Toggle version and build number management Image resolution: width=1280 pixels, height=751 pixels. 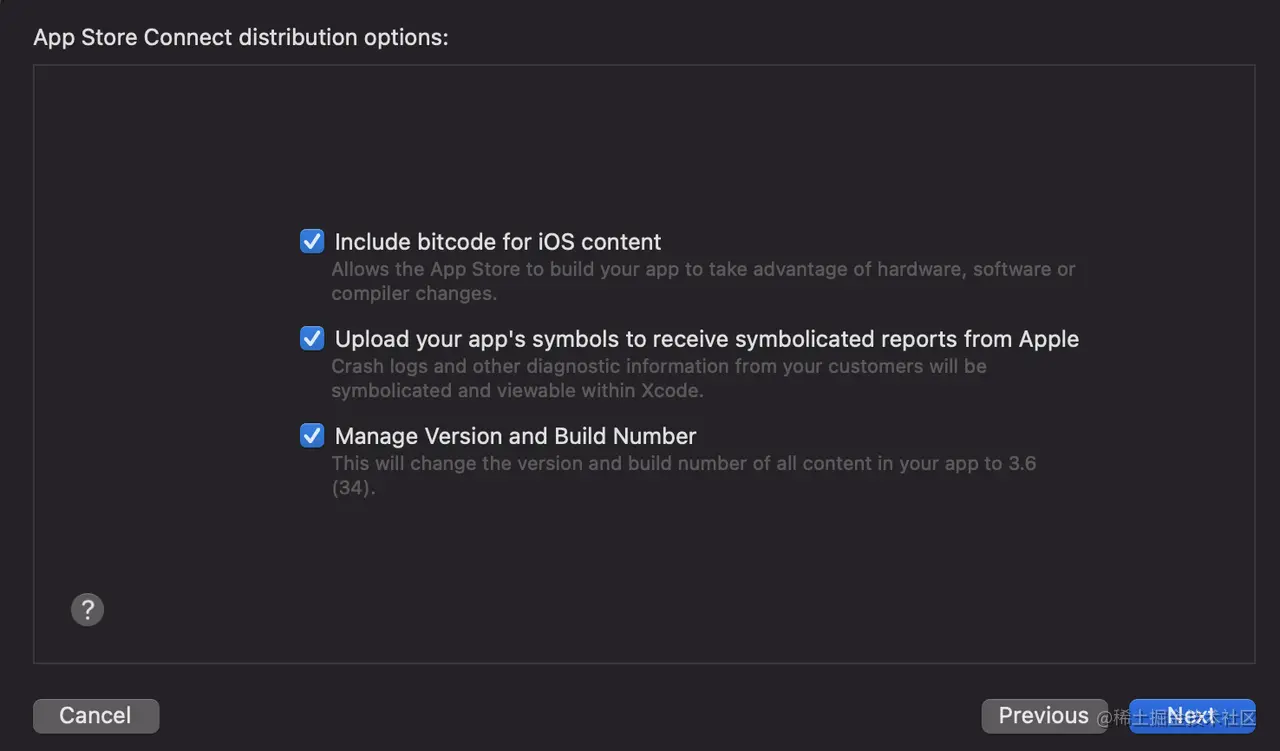pos(311,435)
